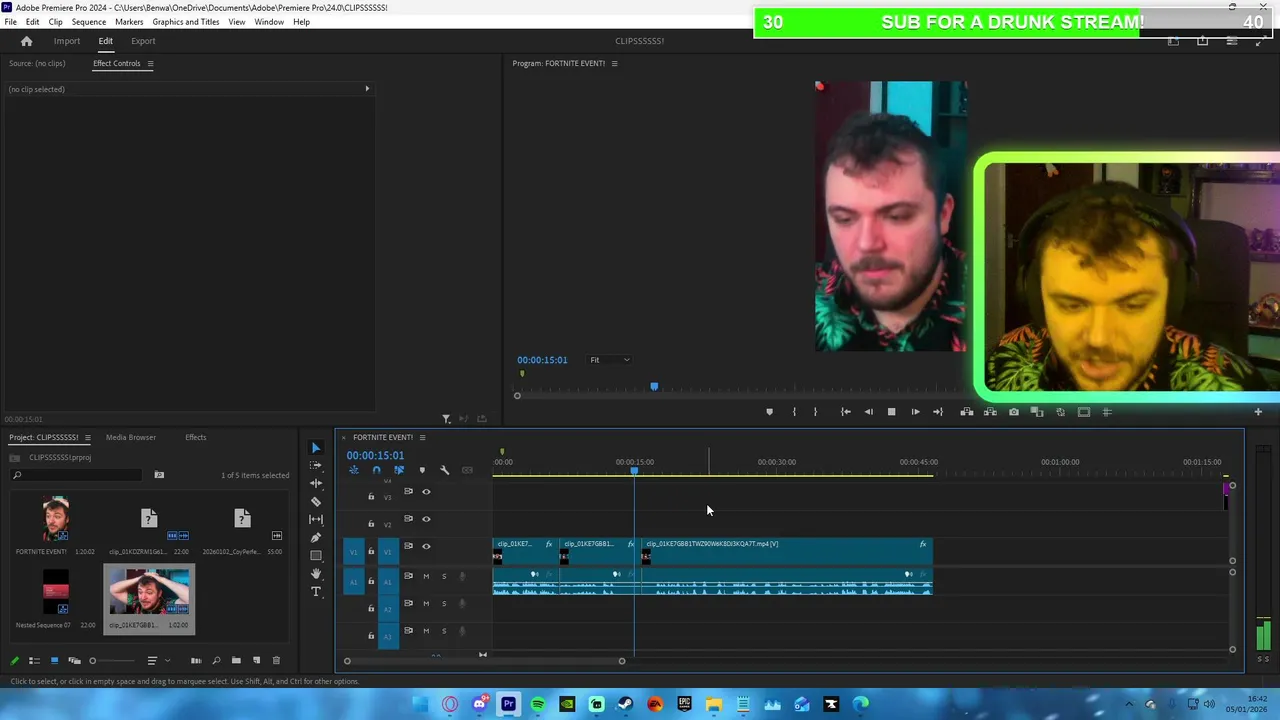Toggle V2 track output eye
The width and height of the screenshot is (1280, 720).
pos(426,519)
